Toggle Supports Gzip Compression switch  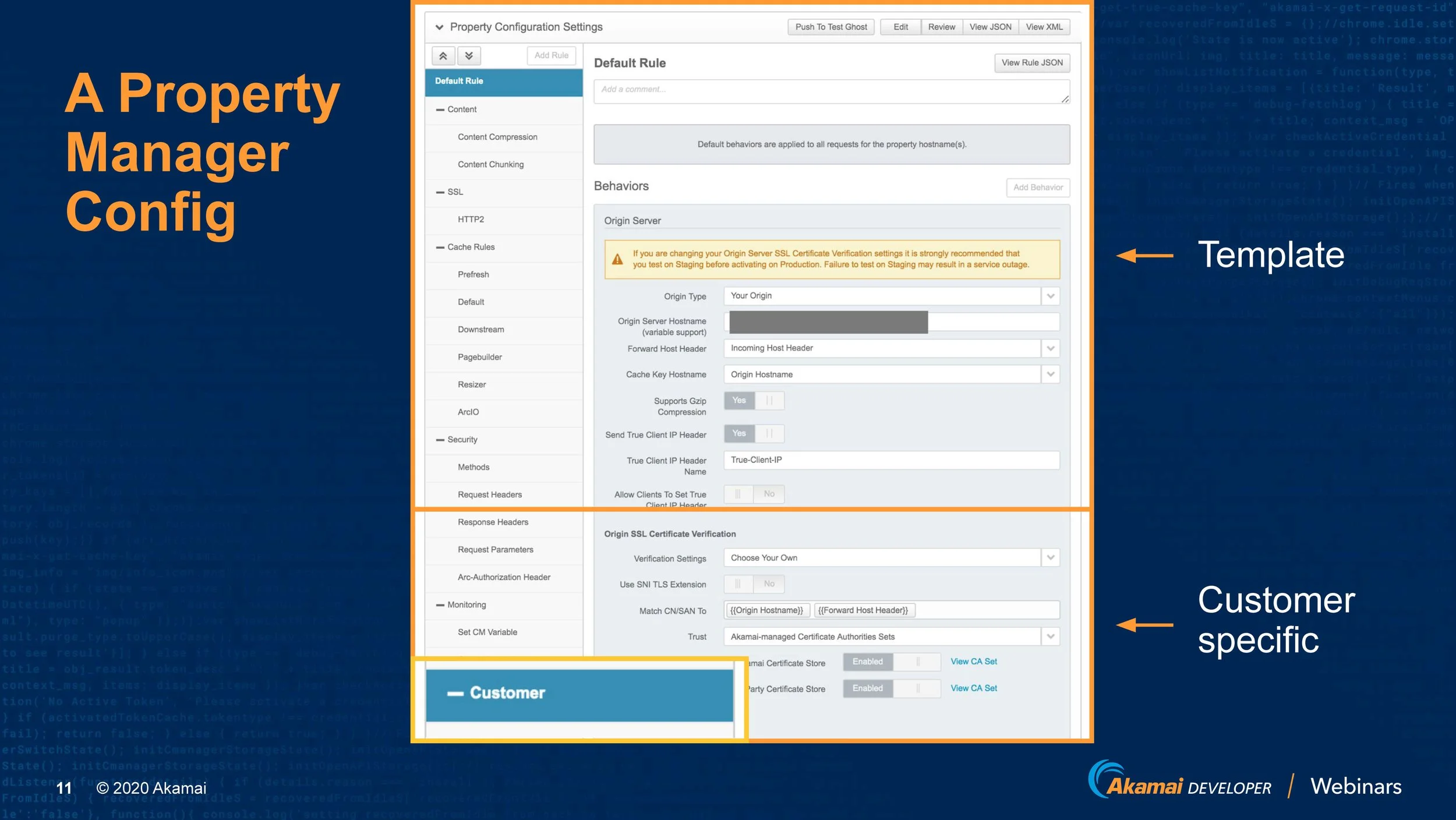(x=754, y=401)
